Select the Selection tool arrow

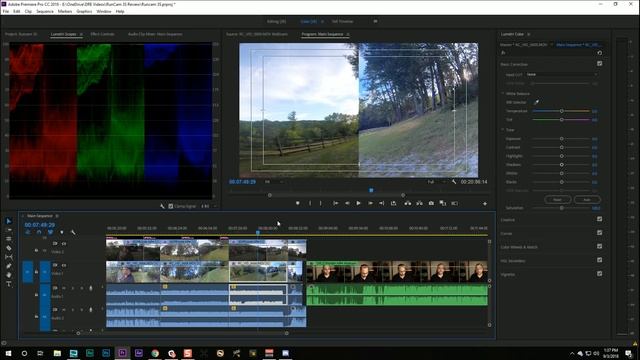(9, 221)
